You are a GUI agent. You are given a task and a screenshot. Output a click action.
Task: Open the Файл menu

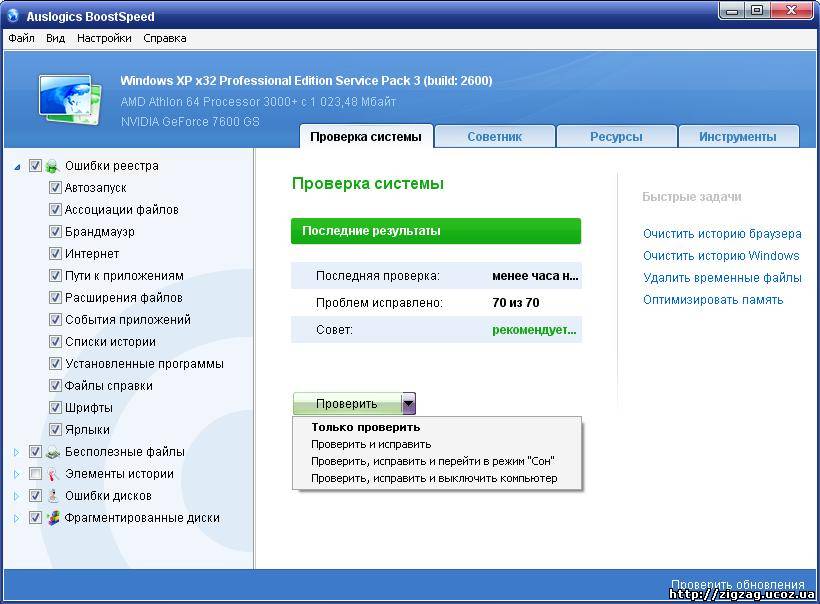[x=21, y=38]
